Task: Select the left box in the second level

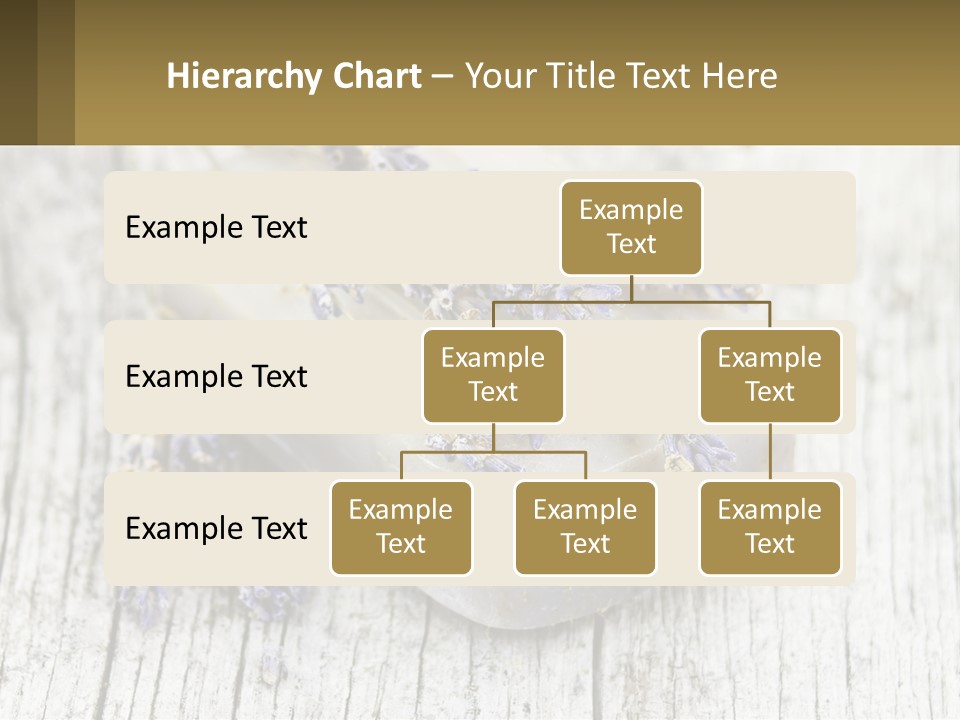Action: [493, 375]
